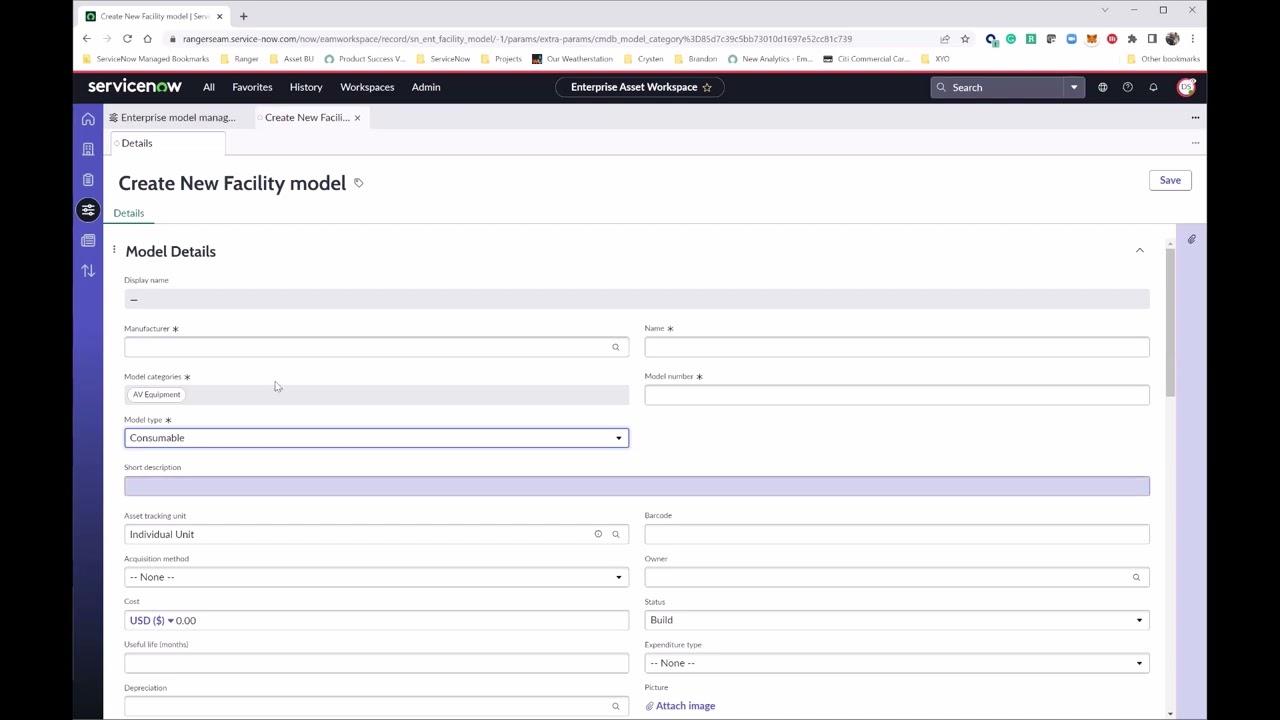Viewport: 1280px width, 720px height.
Task: Open the browser home icon
Action: [x=147, y=39]
